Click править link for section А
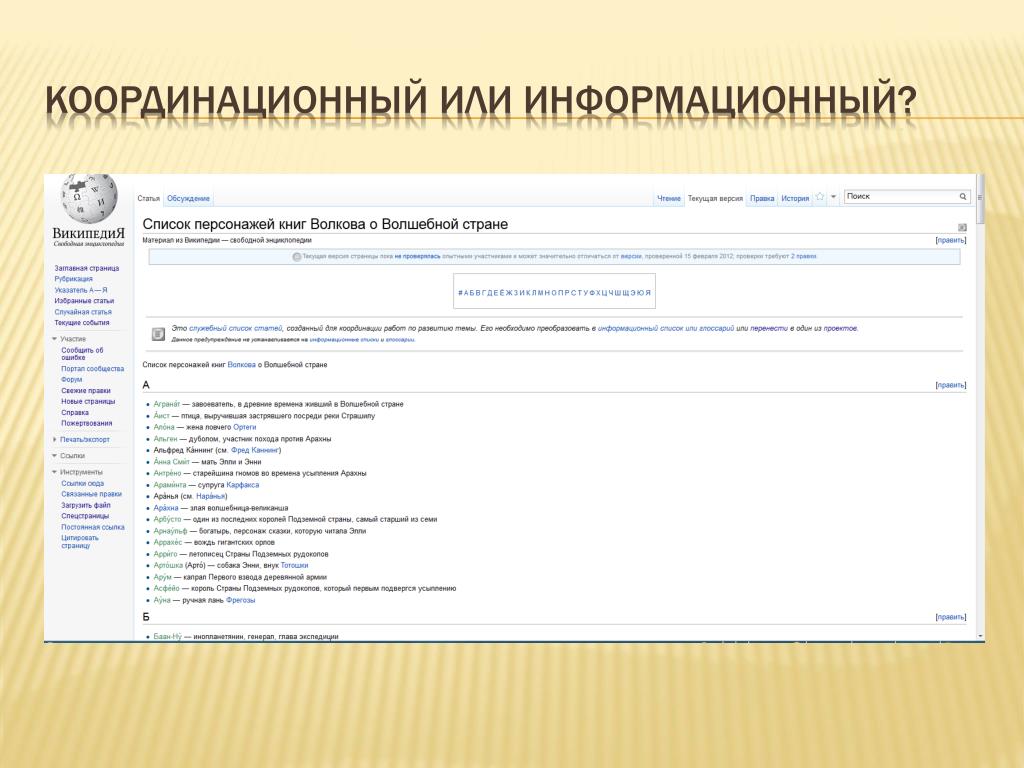Screen dimensions: 1024x768 (951, 385)
